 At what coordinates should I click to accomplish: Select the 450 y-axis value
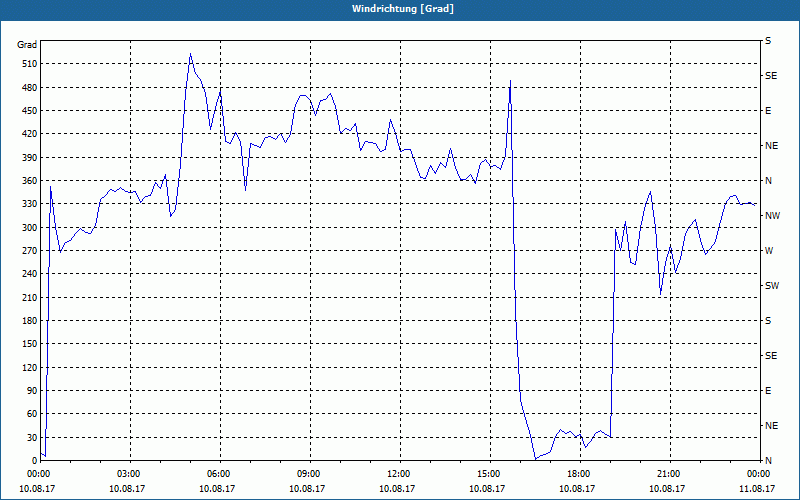30,111
